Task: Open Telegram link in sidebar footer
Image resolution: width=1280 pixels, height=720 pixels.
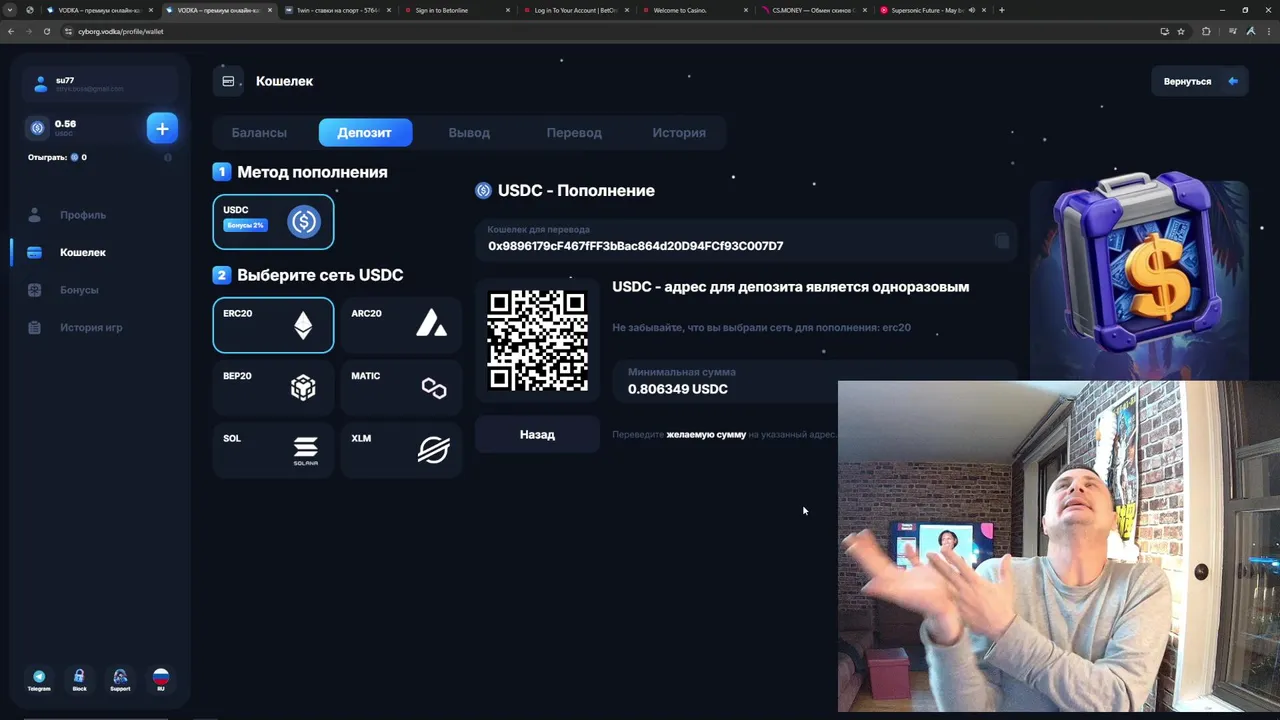Action: click(x=39, y=680)
